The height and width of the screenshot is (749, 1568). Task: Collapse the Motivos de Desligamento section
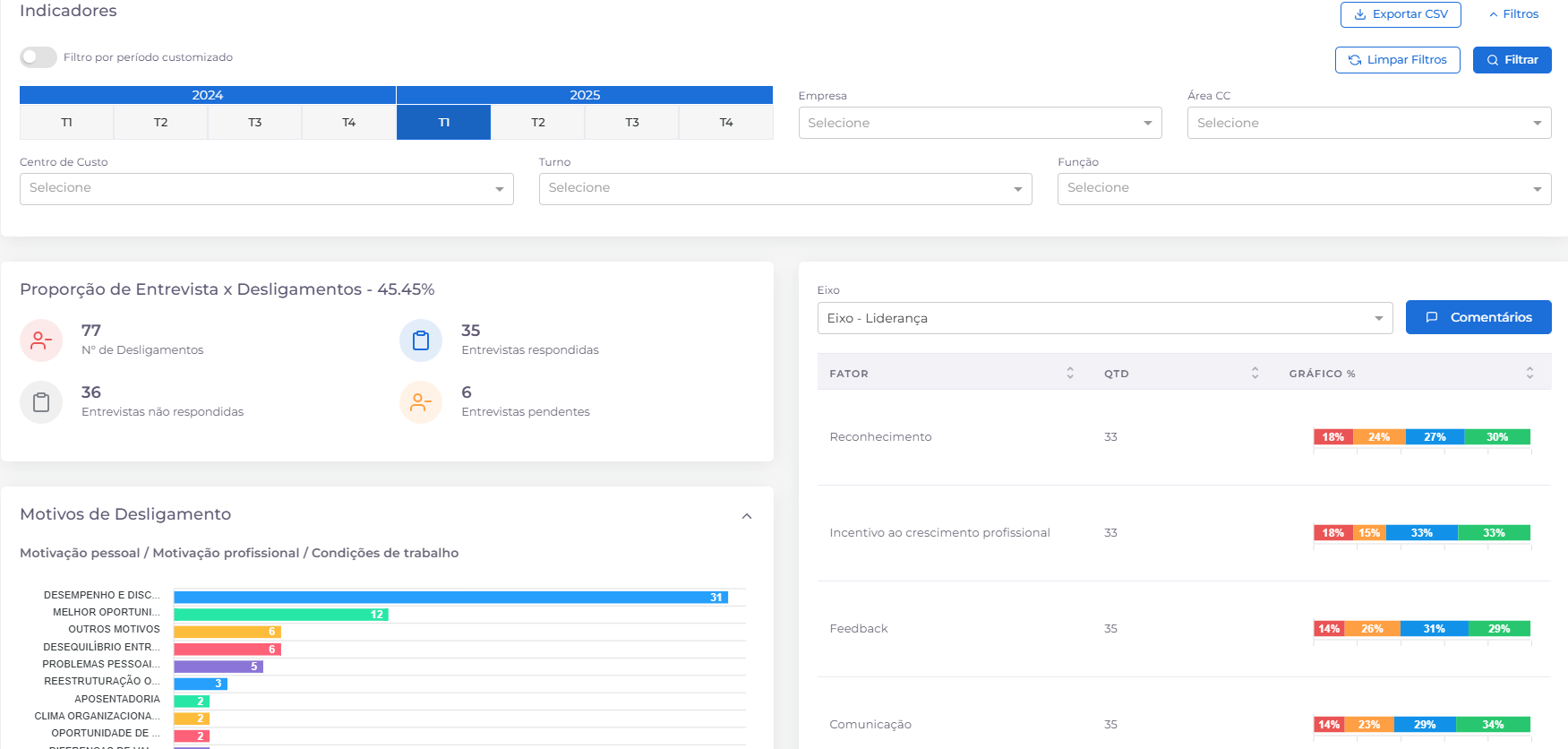[747, 516]
